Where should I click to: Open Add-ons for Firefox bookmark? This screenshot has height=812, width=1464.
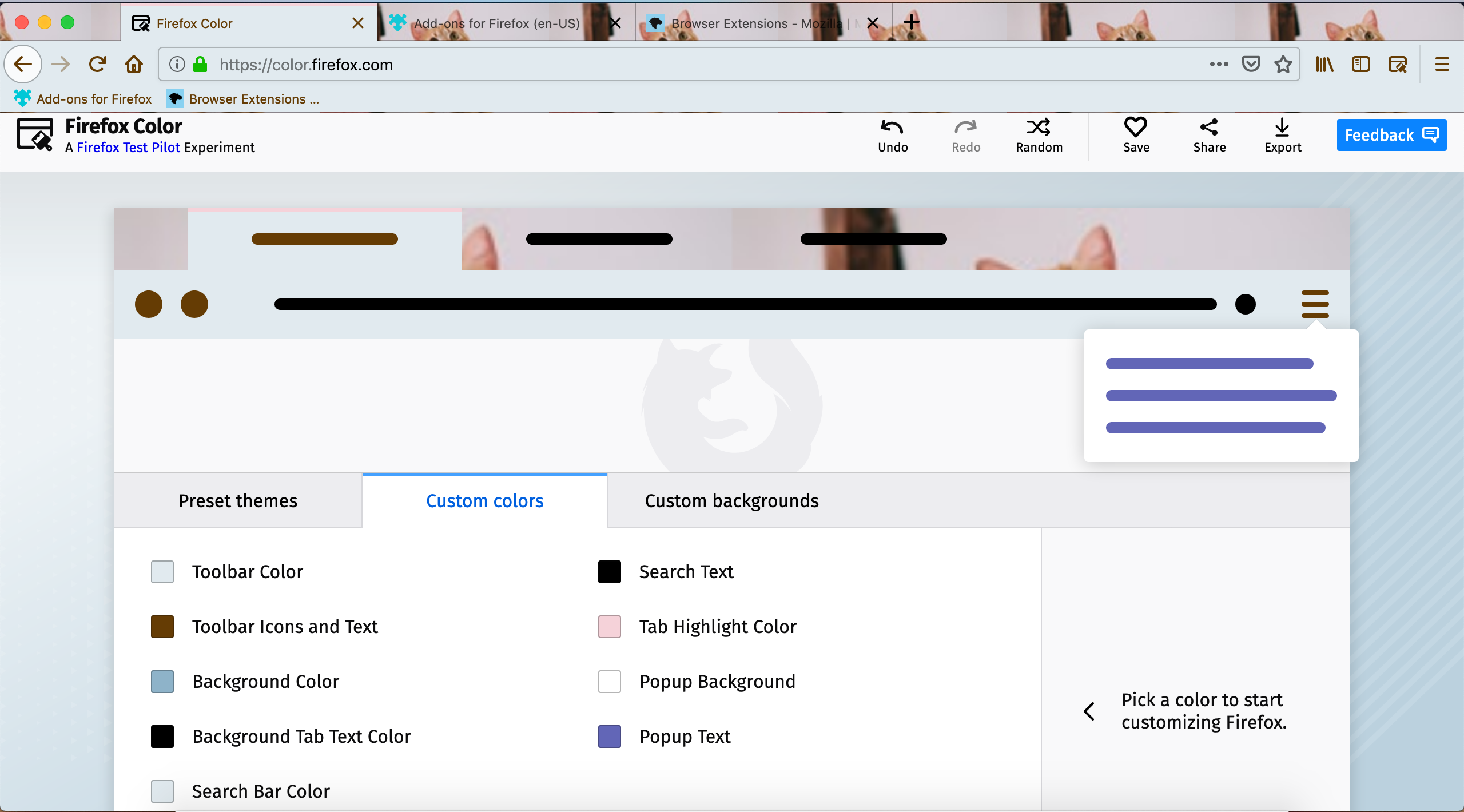point(83,98)
